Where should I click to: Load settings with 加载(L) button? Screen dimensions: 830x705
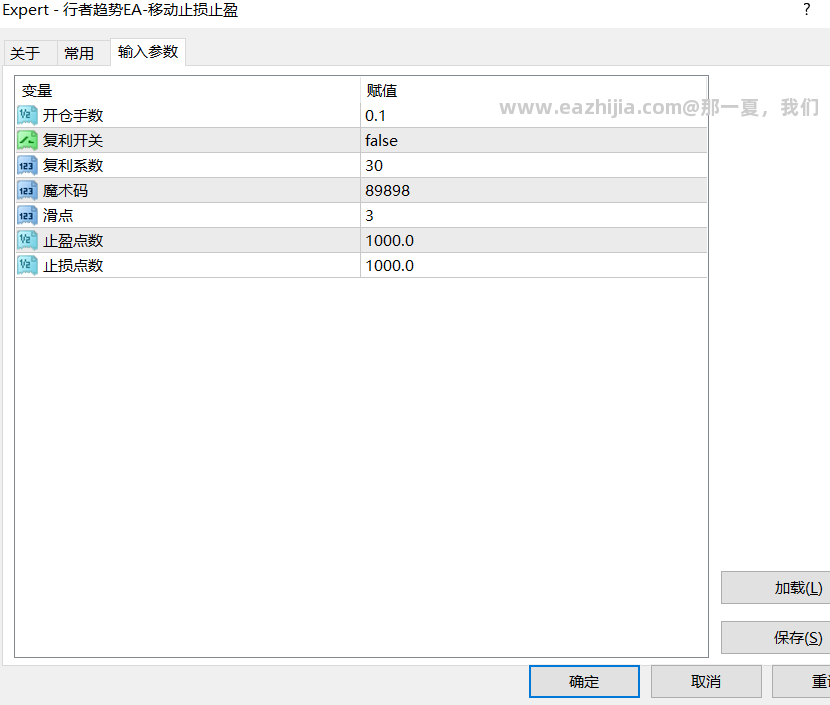776,588
